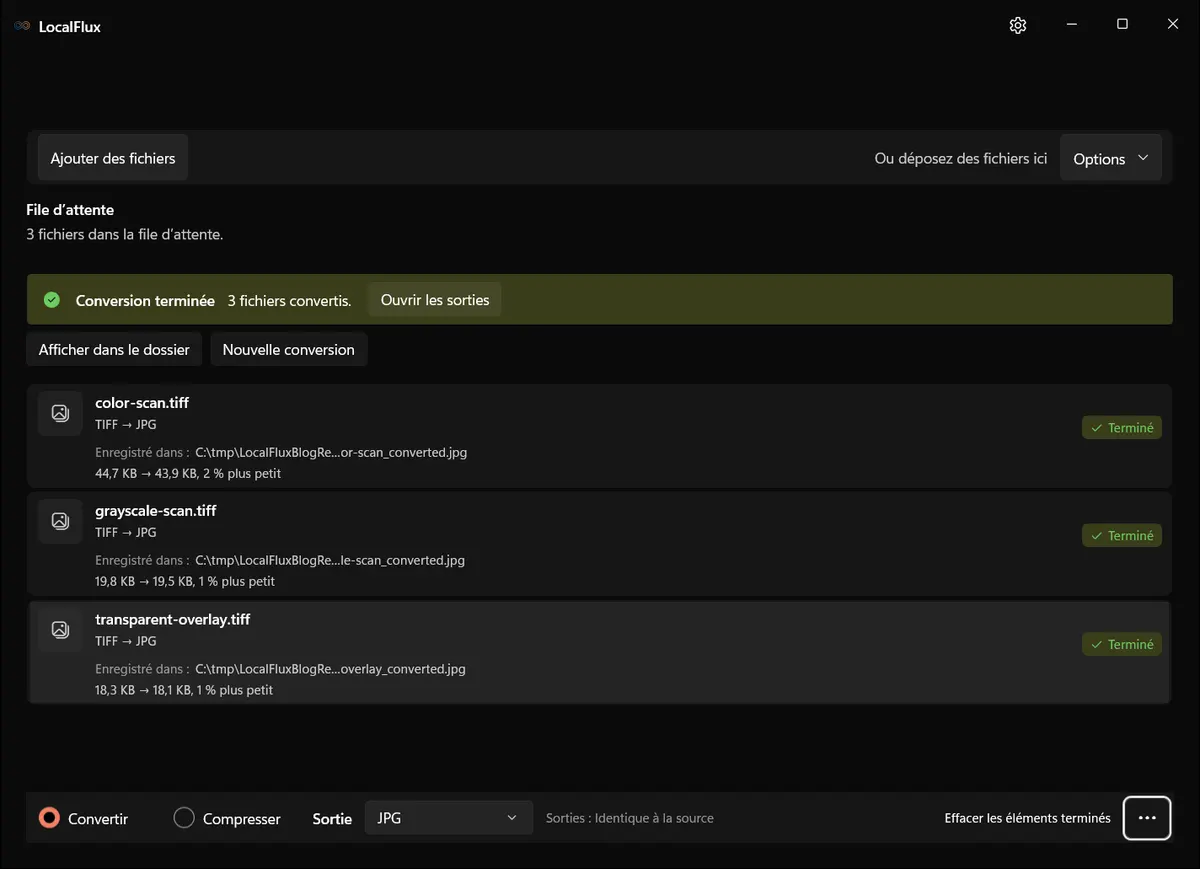The image size is (1200, 869).
Task: Select the grayscale-scan.tiff file name
Action: (156, 511)
